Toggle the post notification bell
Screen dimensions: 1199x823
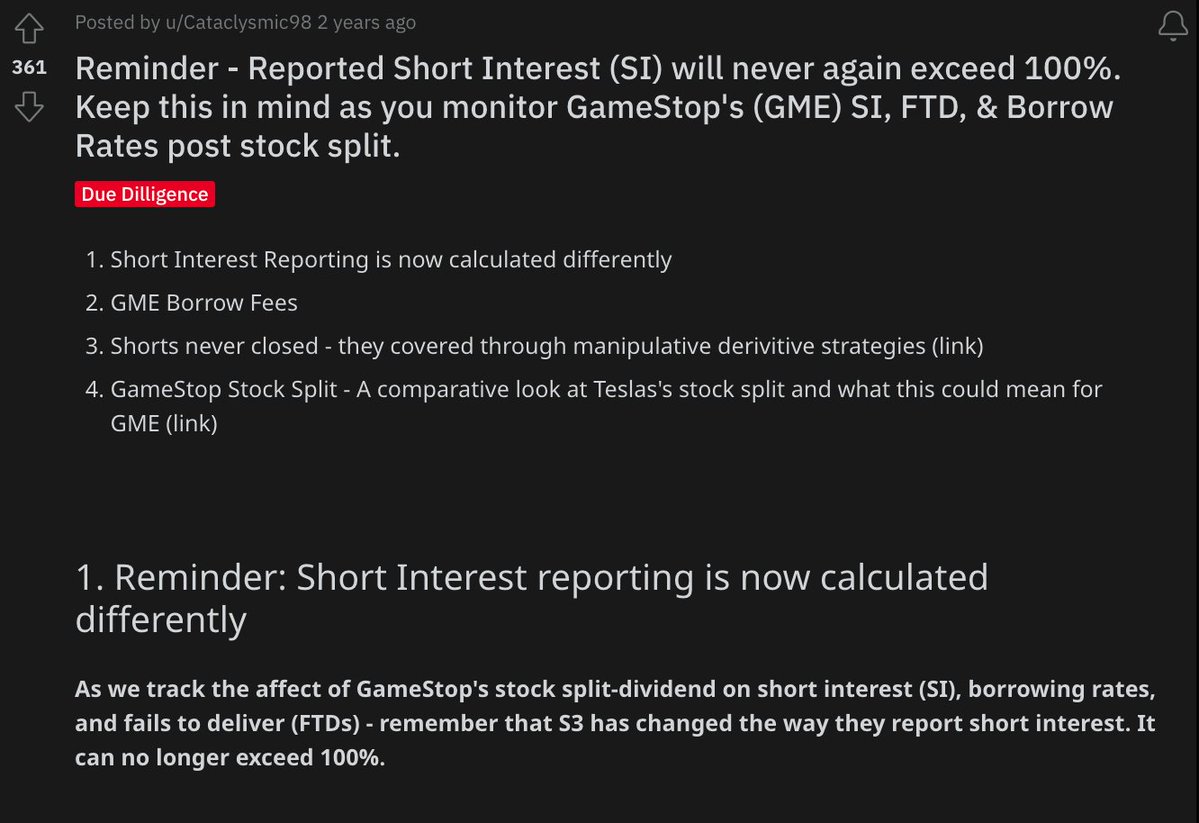pyautogui.click(x=1172, y=26)
